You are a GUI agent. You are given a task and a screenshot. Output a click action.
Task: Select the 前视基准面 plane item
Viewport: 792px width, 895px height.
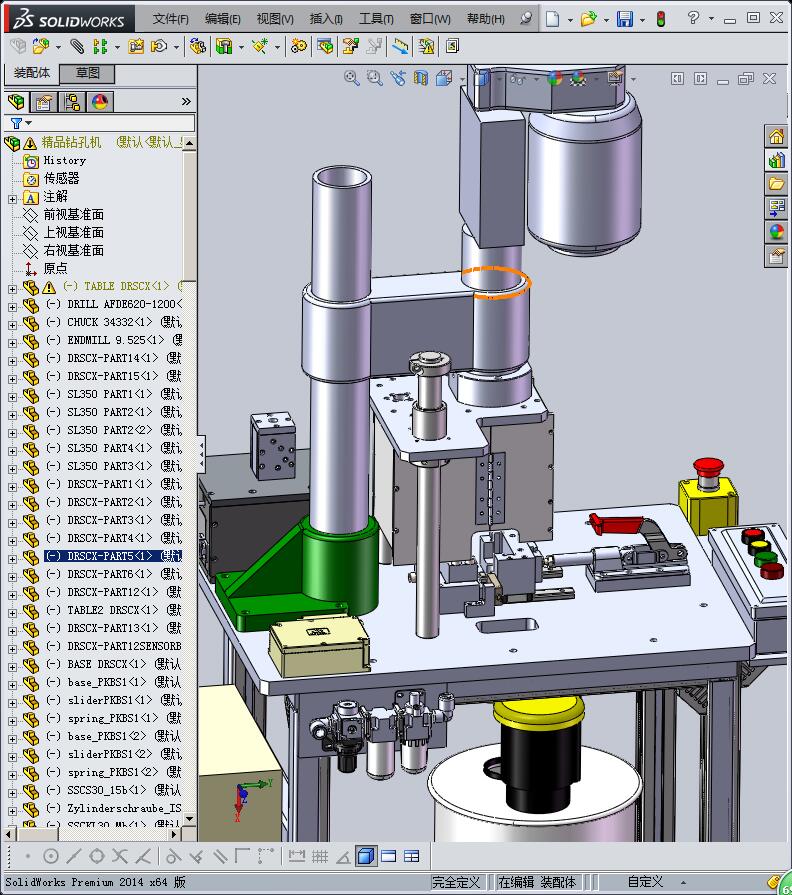click(74, 215)
